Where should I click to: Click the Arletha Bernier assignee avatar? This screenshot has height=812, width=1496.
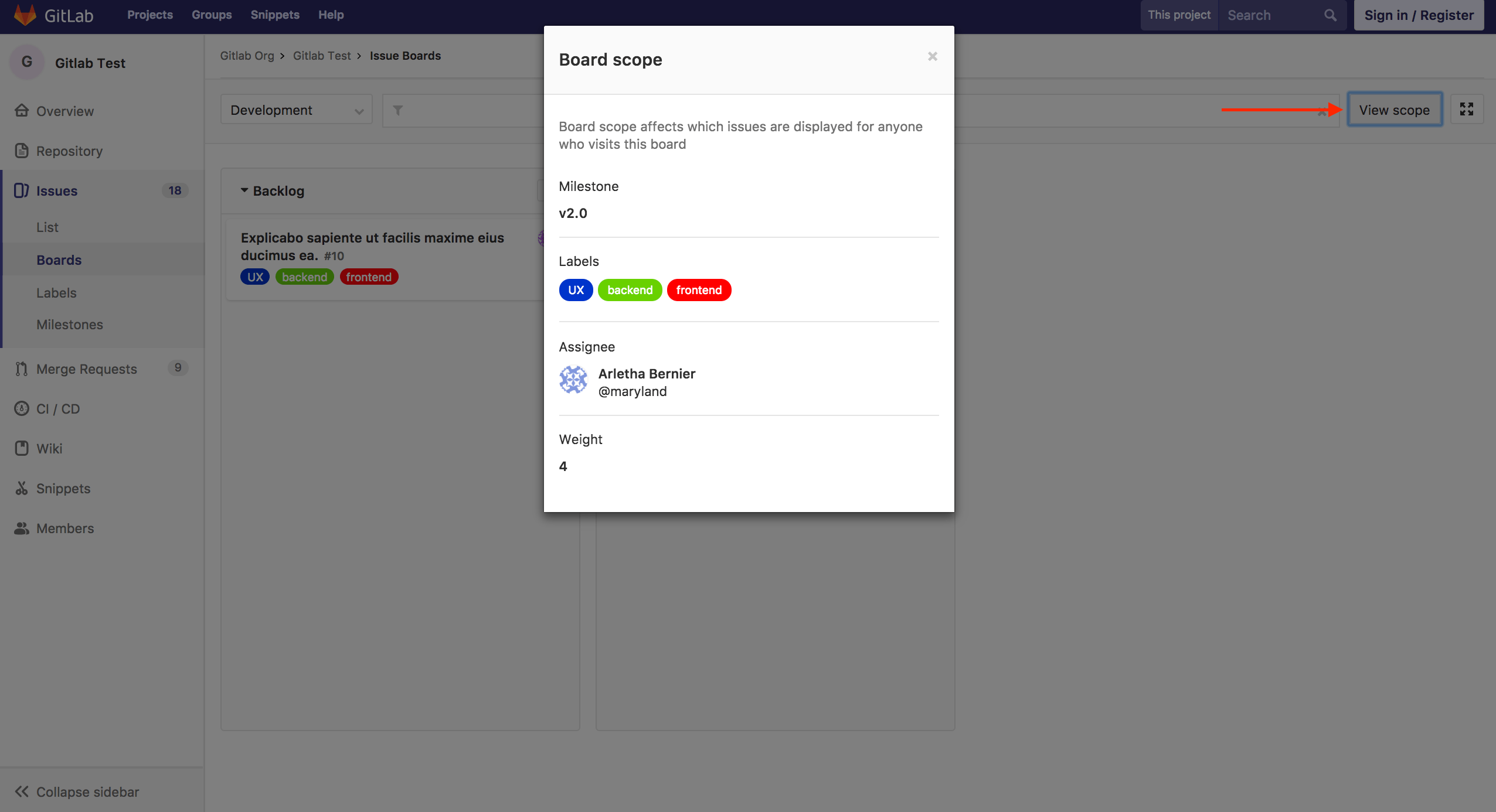tap(574, 381)
